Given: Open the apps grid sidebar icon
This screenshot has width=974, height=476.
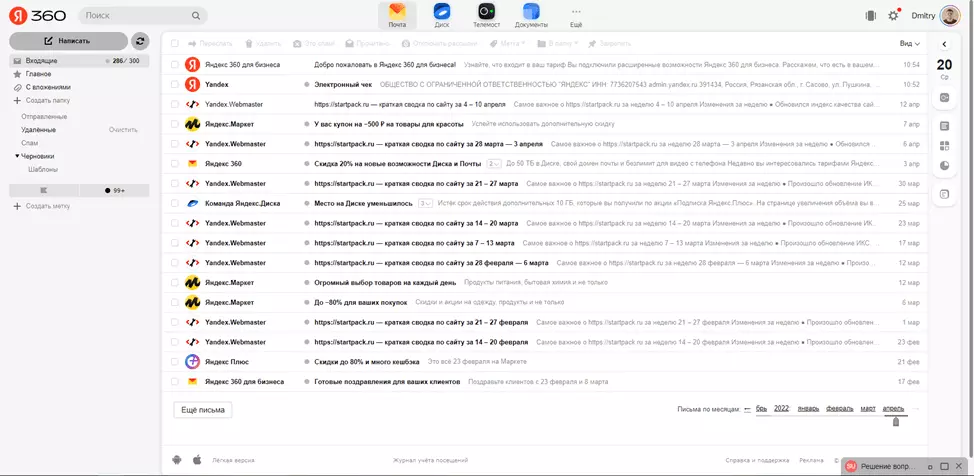Looking at the screenshot, I should [944, 146].
